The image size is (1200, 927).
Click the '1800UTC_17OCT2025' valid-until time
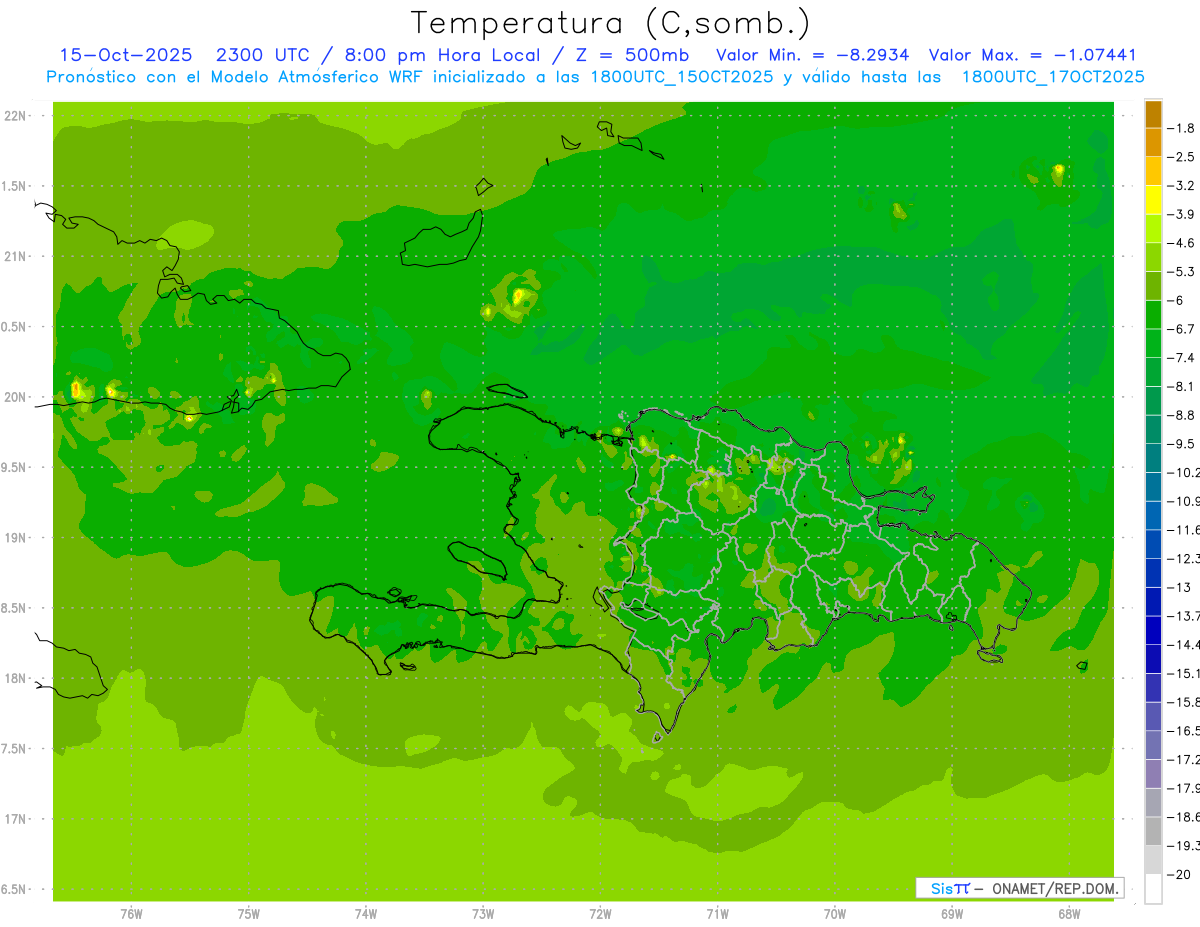1053,77
